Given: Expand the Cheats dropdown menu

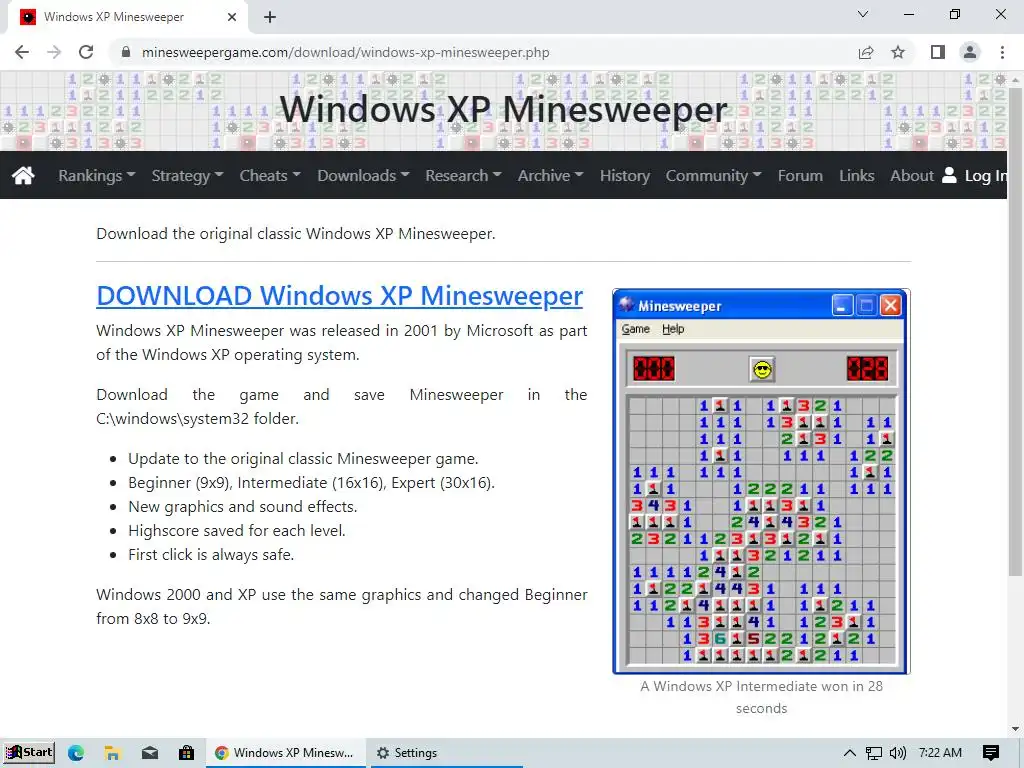Looking at the screenshot, I should 270,175.
